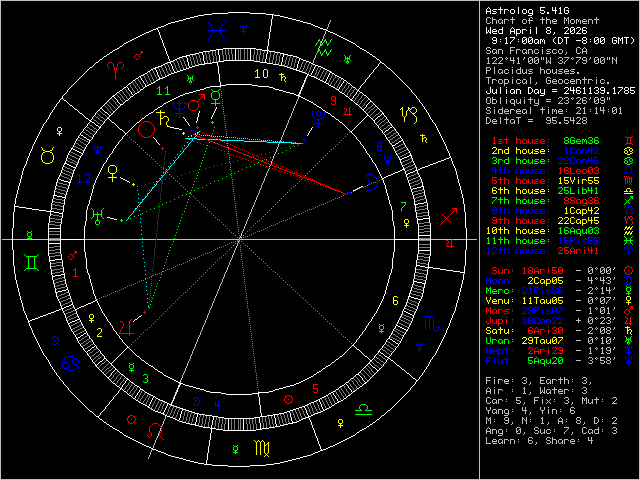Click the large blue Scorpio sign glyph on outer ring
Viewport: 640px width, 480px height.
432,323
